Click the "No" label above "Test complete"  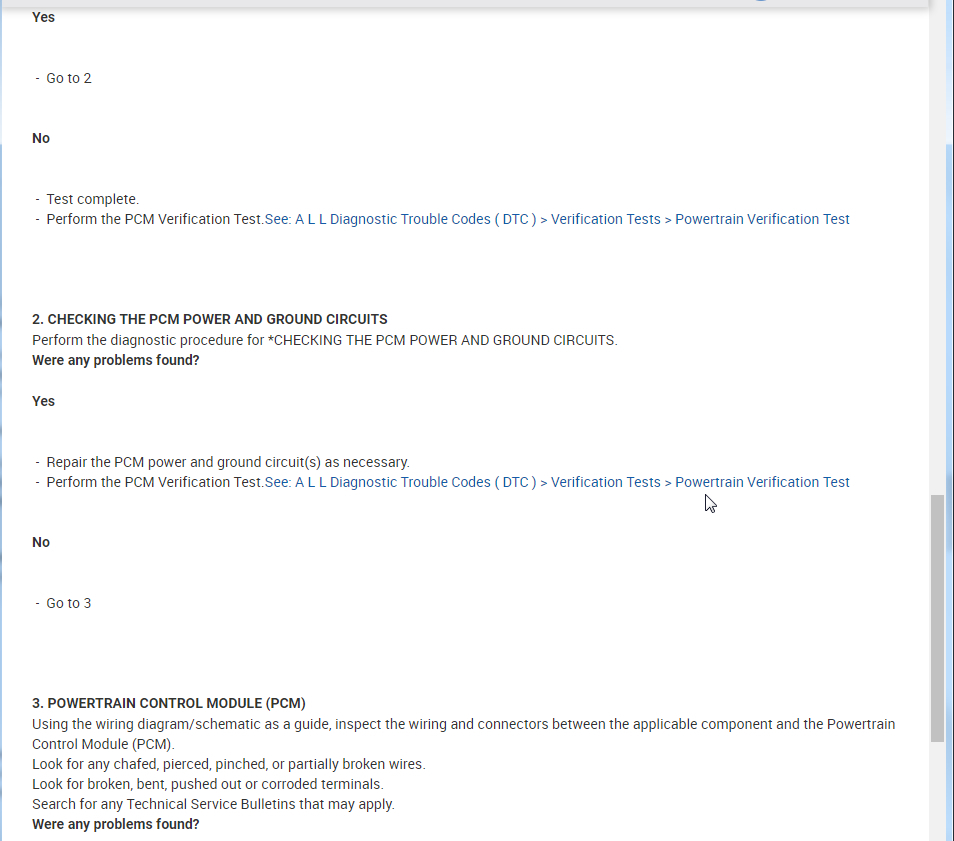pyautogui.click(x=41, y=138)
